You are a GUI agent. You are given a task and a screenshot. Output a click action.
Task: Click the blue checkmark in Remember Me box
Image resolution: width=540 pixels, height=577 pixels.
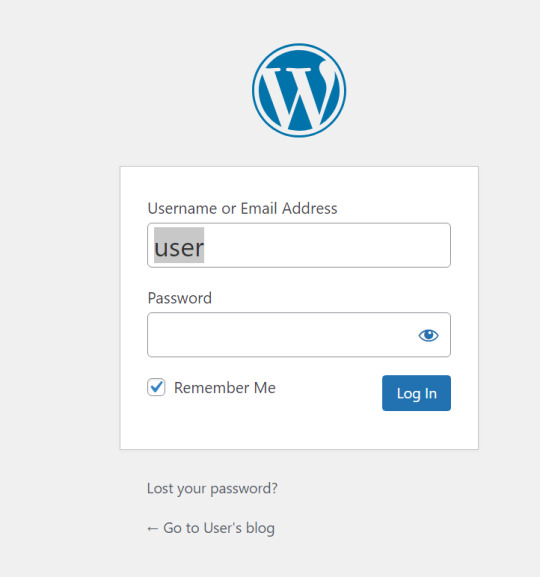pyautogui.click(x=156, y=386)
